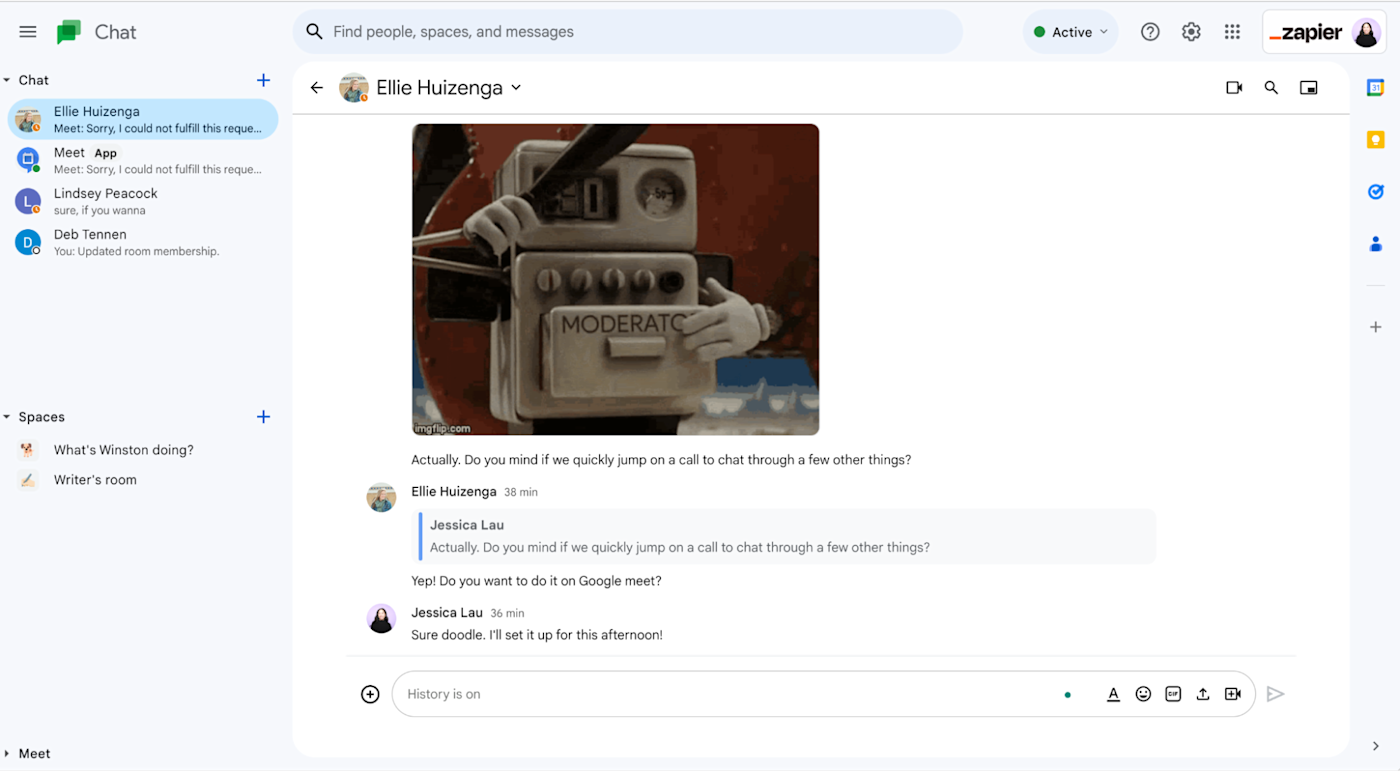Screen dimensions: 1400x771
Task: Open the conversation in a pop-up window
Action: [x=1308, y=88]
